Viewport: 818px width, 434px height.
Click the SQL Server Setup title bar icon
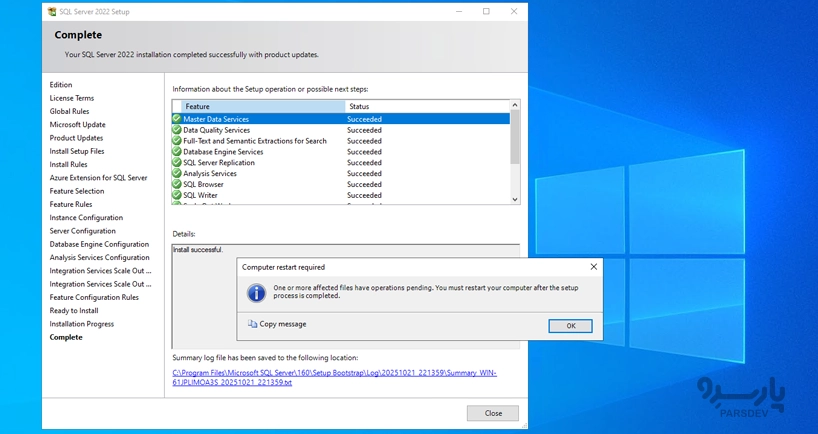pos(52,12)
